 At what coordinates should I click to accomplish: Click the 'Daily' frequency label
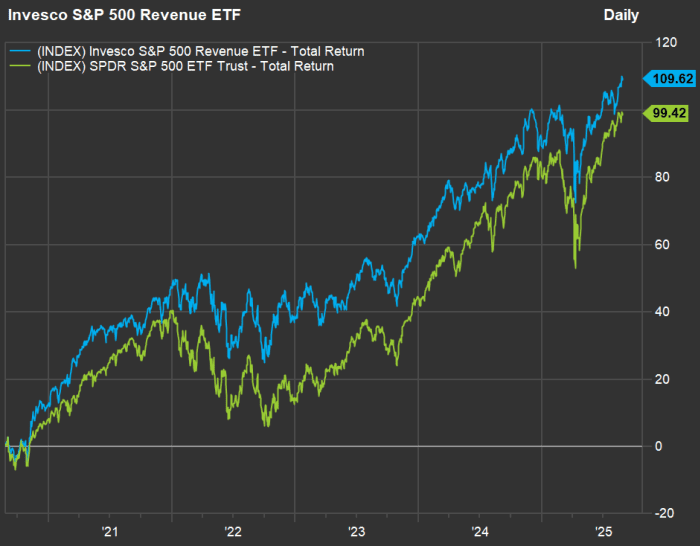click(621, 15)
